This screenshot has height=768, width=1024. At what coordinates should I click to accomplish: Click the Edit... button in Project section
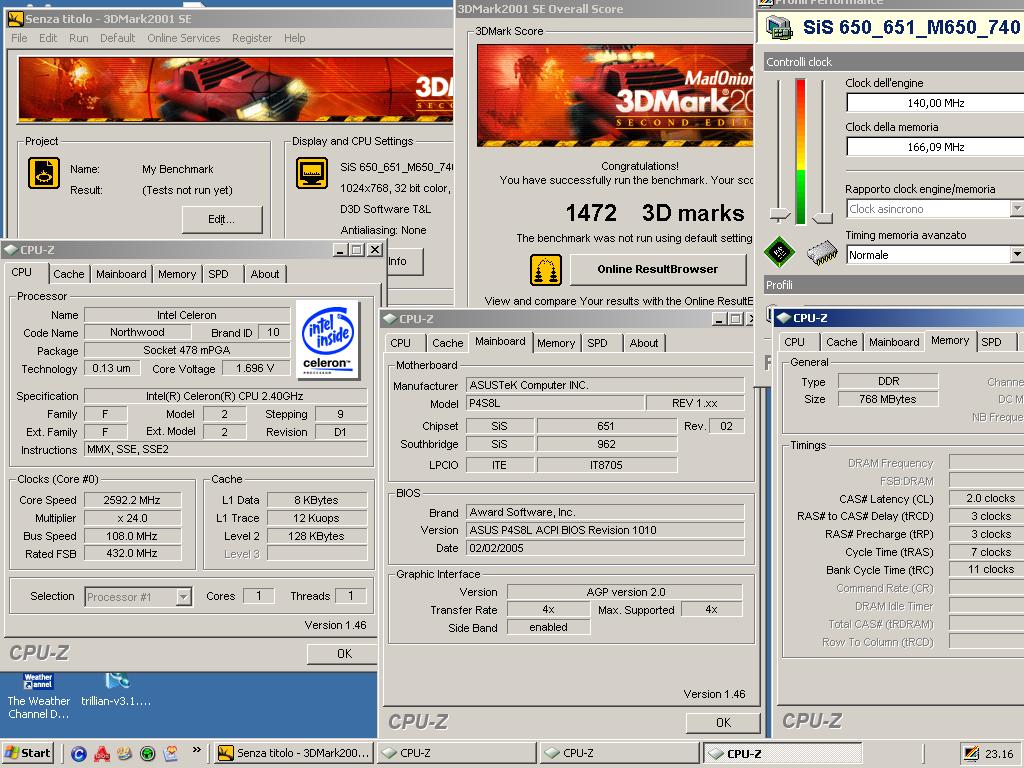point(221,219)
